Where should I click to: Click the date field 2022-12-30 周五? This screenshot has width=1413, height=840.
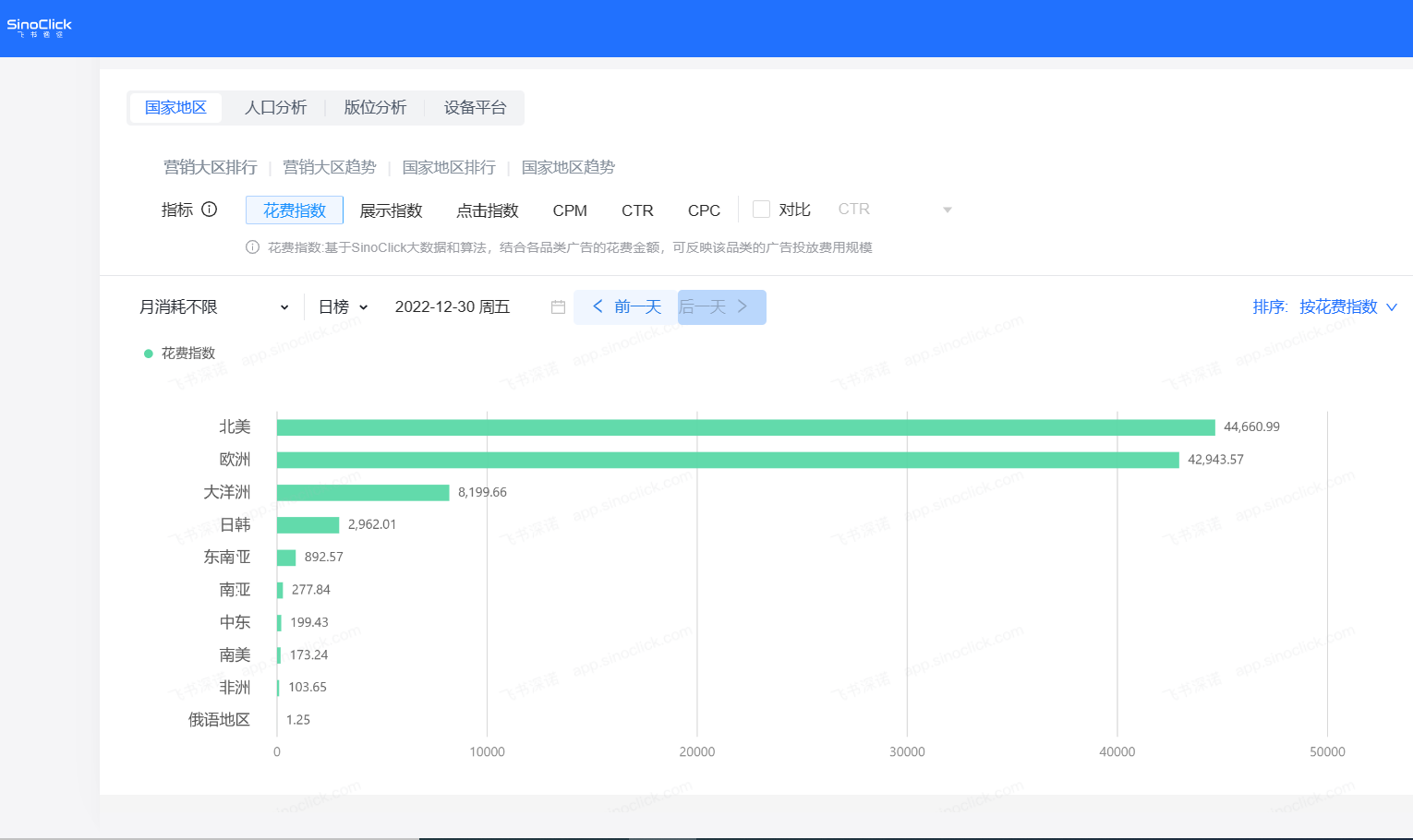pyautogui.click(x=453, y=307)
